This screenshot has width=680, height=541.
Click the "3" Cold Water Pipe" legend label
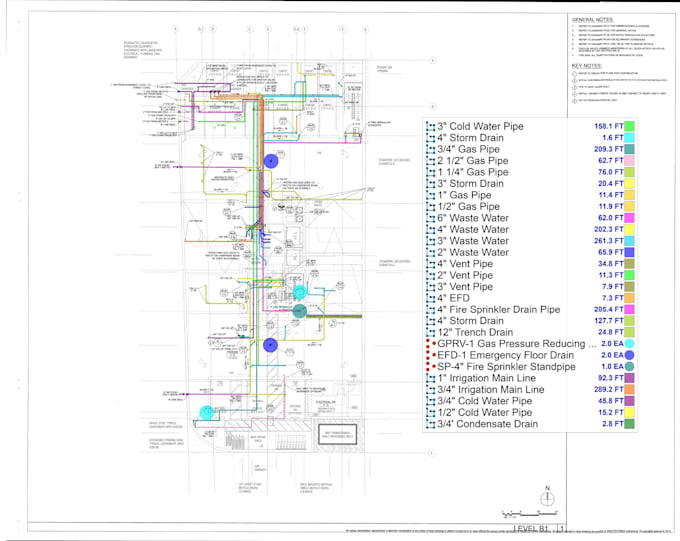click(x=480, y=126)
